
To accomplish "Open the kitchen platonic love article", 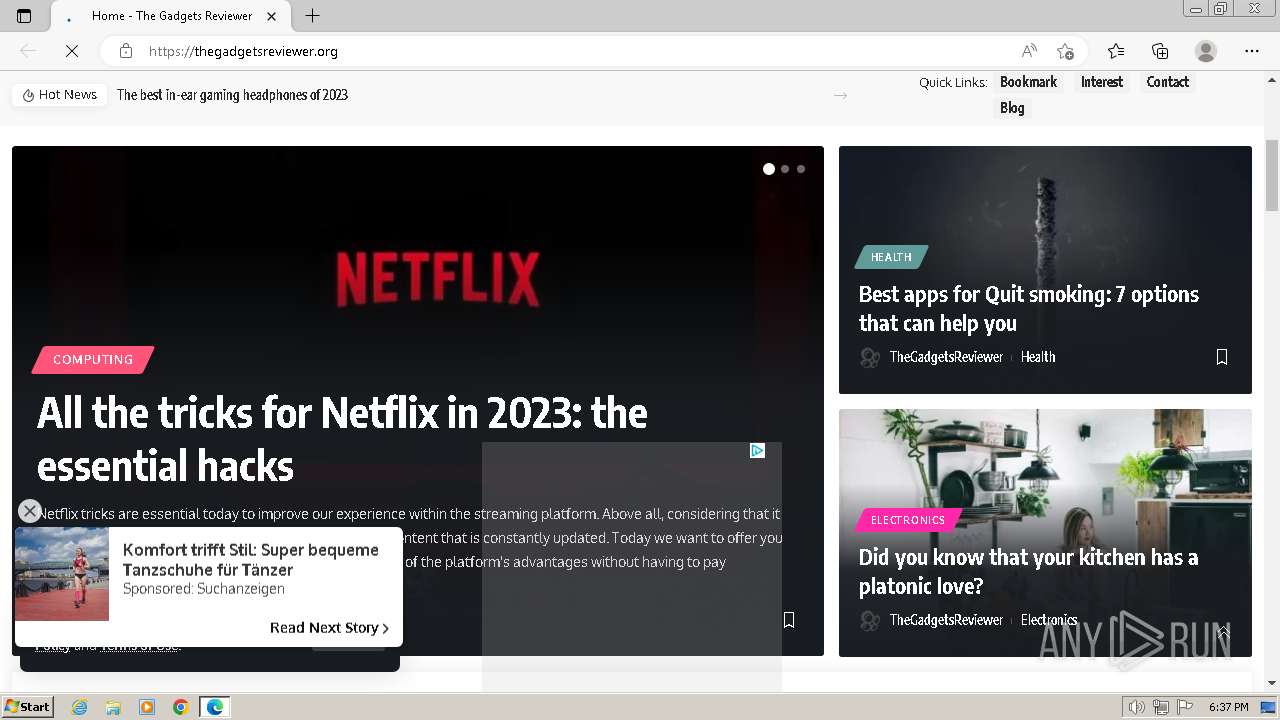I will pyautogui.click(x=1028, y=571).
